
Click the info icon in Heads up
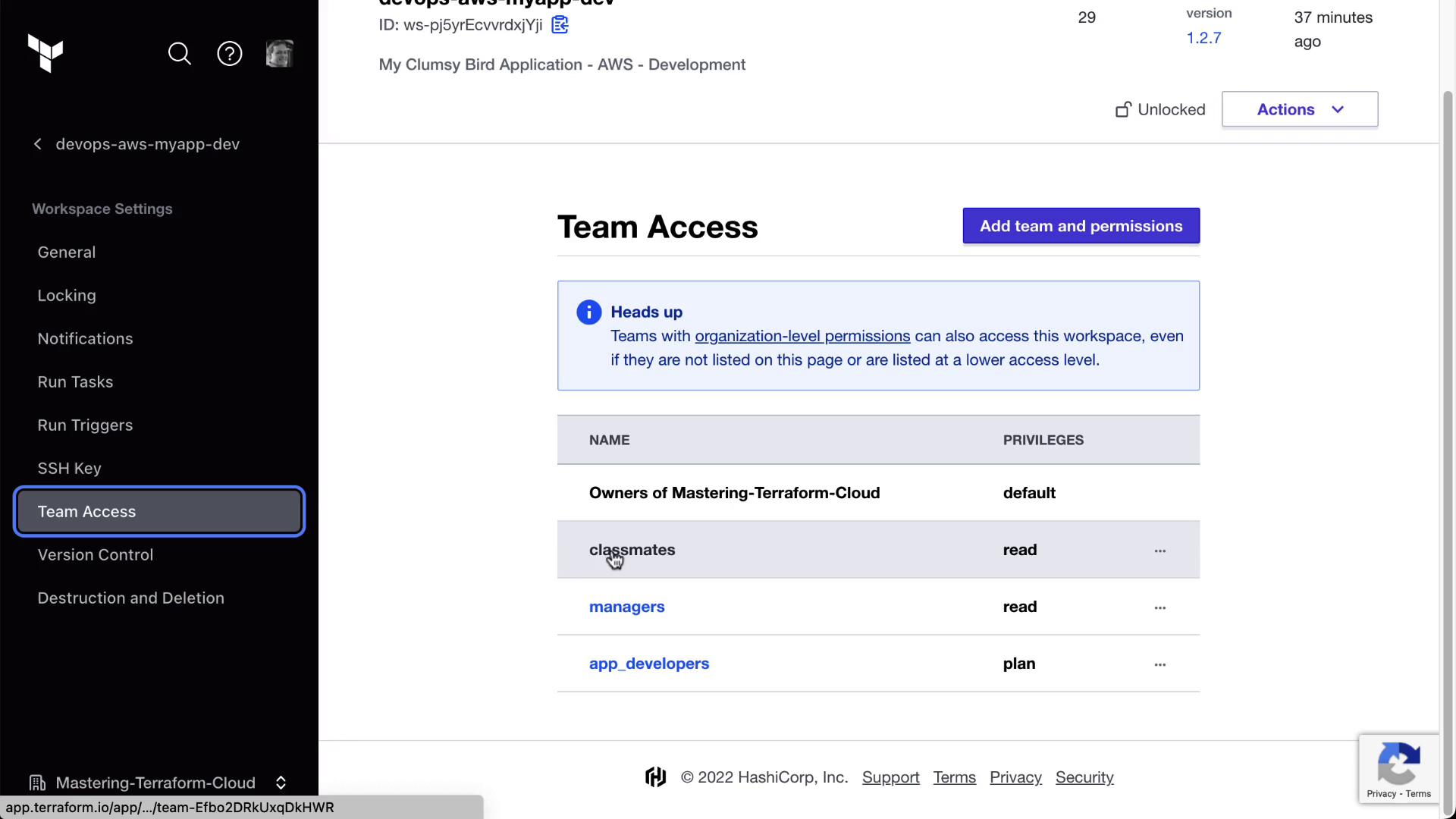coord(588,312)
